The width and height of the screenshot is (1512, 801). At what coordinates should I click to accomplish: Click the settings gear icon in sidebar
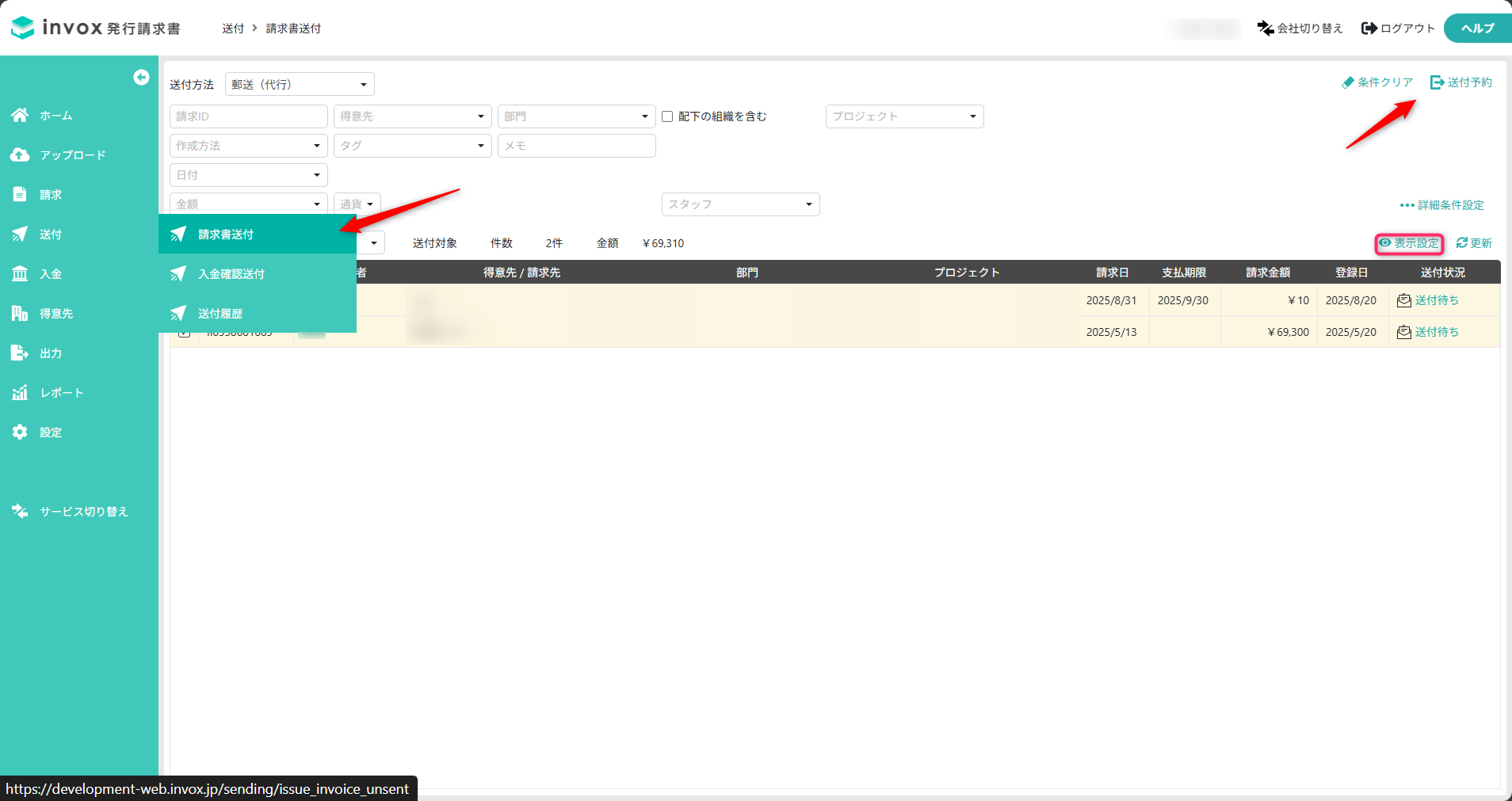pyautogui.click(x=20, y=433)
